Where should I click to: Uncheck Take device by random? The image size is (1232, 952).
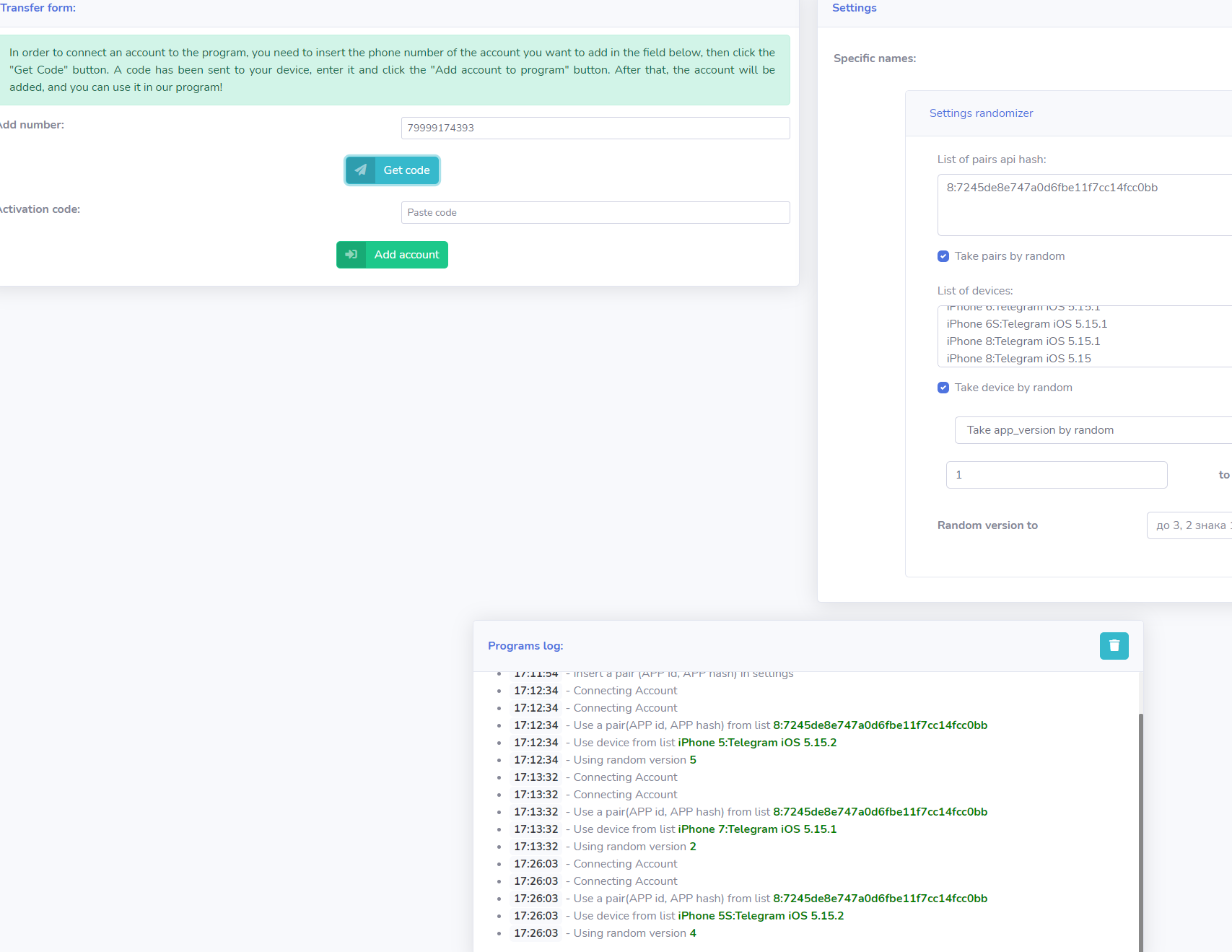(x=943, y=388)
